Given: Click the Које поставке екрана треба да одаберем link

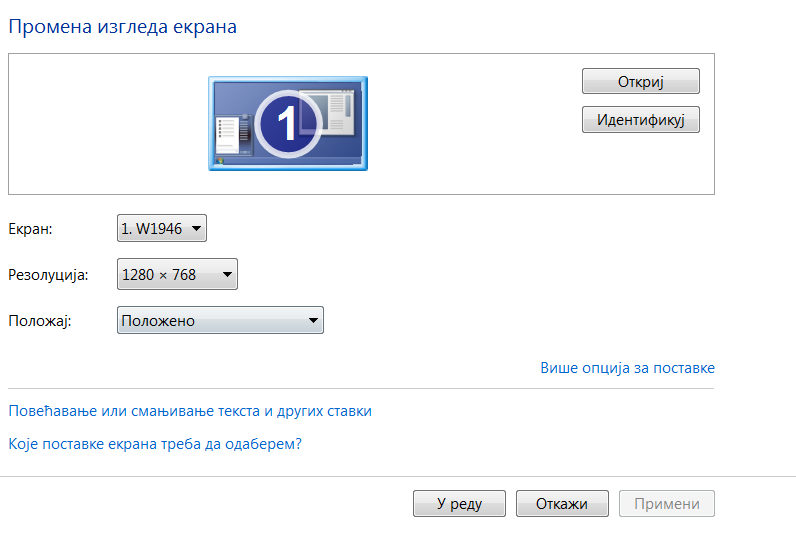Looking at the screenshot, I should [x=155, y=443].
